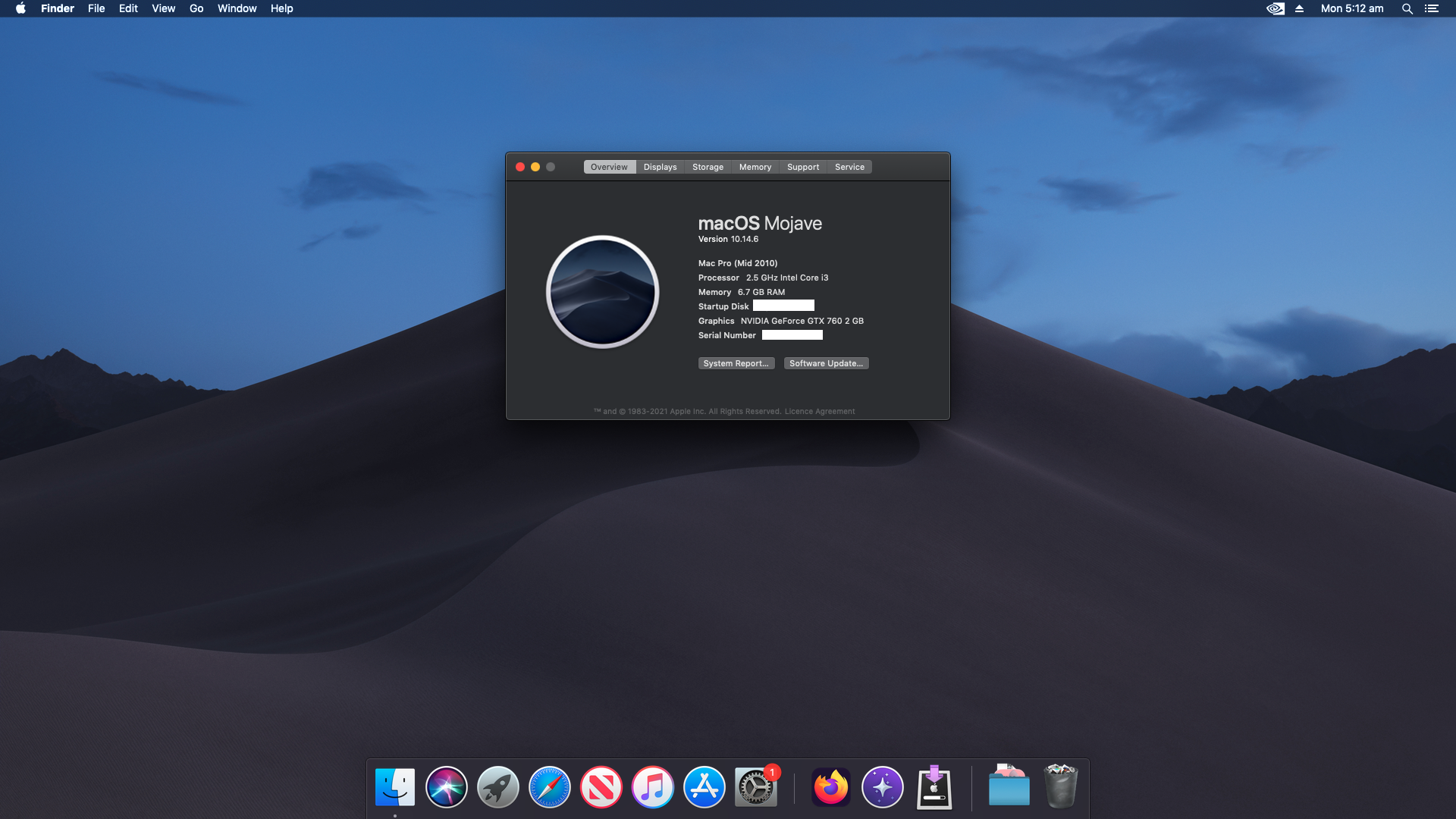This screenshot has width=1456, height=819.
Task: Launch Firefox from the dock
Action: pyautogui.click(x=831, y=787)
